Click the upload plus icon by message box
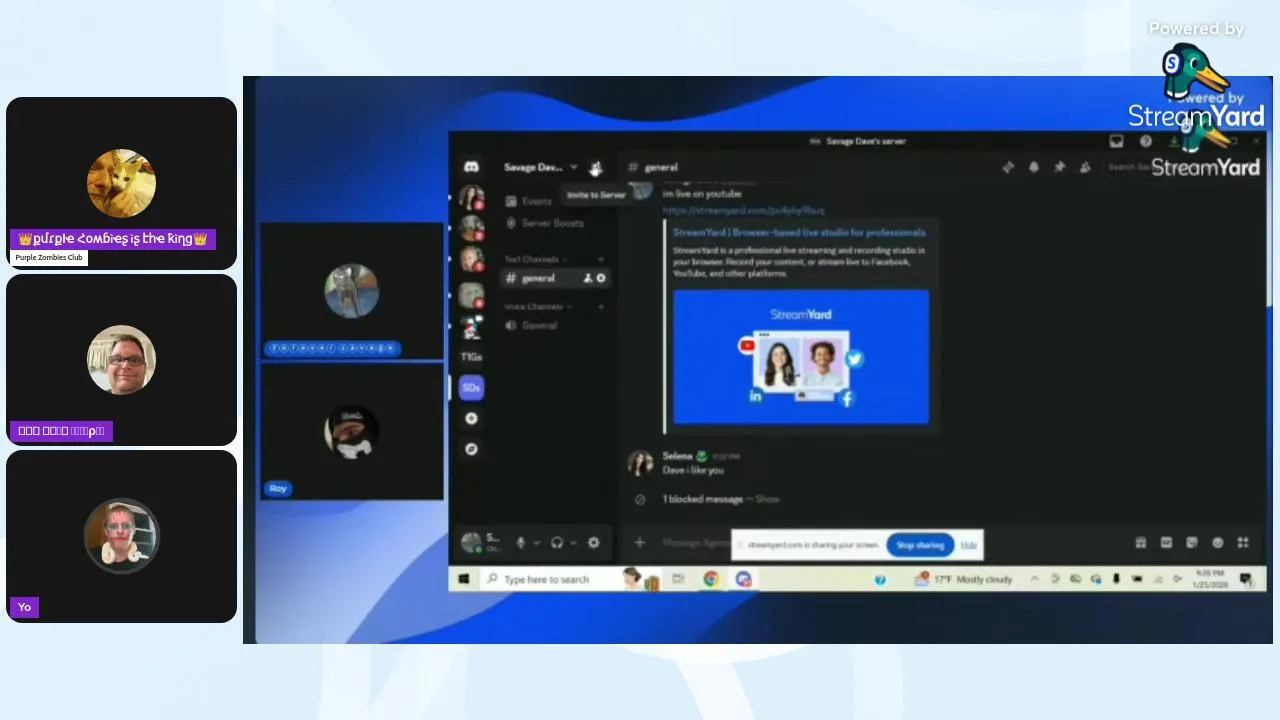 tap(640, 543)
